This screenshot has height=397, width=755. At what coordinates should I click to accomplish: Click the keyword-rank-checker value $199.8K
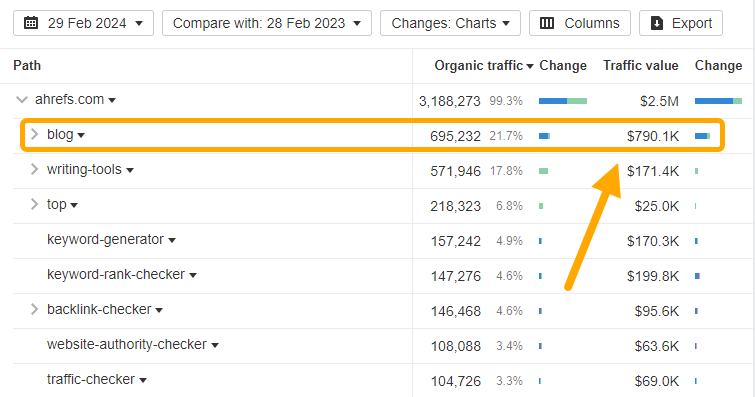click(653, 276)
